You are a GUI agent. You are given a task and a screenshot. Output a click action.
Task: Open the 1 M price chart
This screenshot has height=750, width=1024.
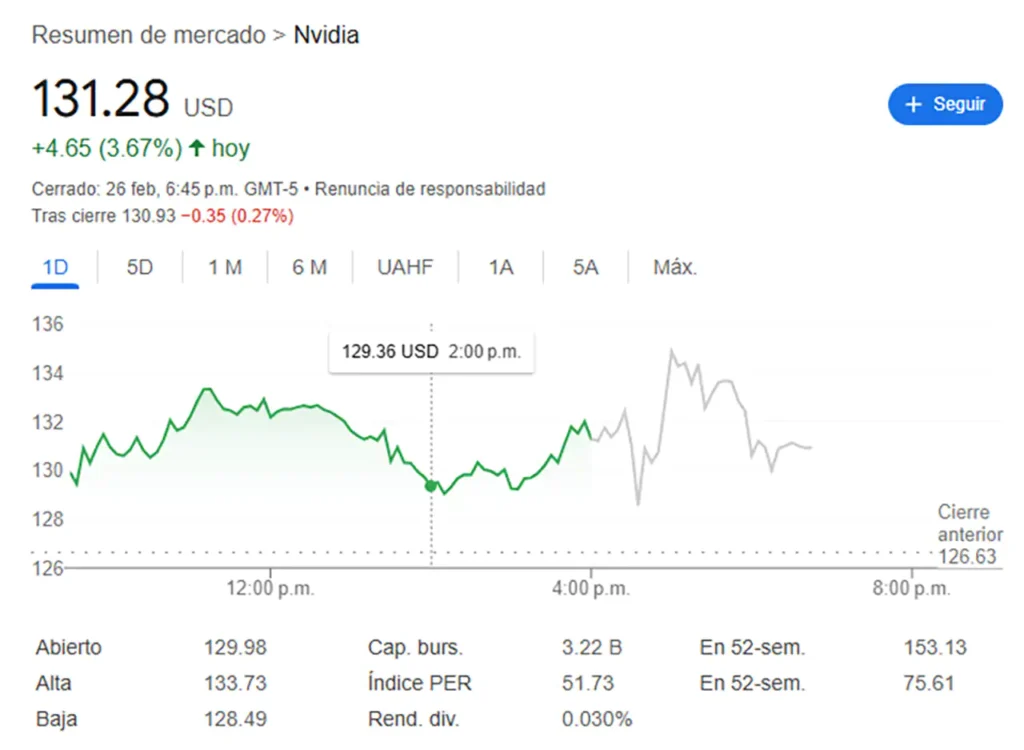point(225,267)
